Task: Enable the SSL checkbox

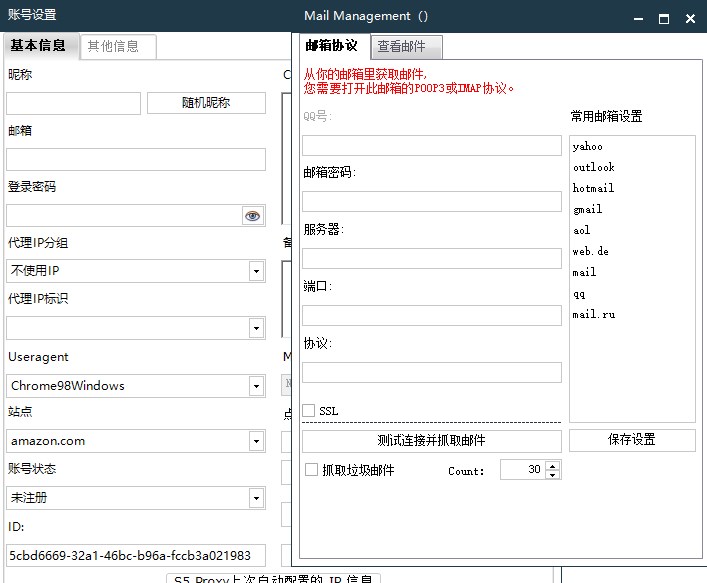Action: [x=309, y=411]
